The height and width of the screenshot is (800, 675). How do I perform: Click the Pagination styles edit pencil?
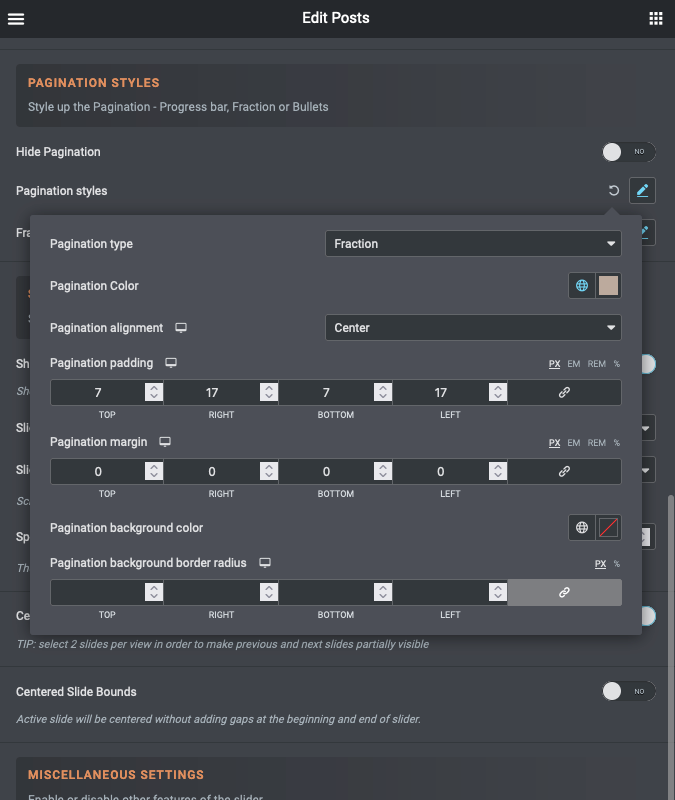click(x=642, y=190)
